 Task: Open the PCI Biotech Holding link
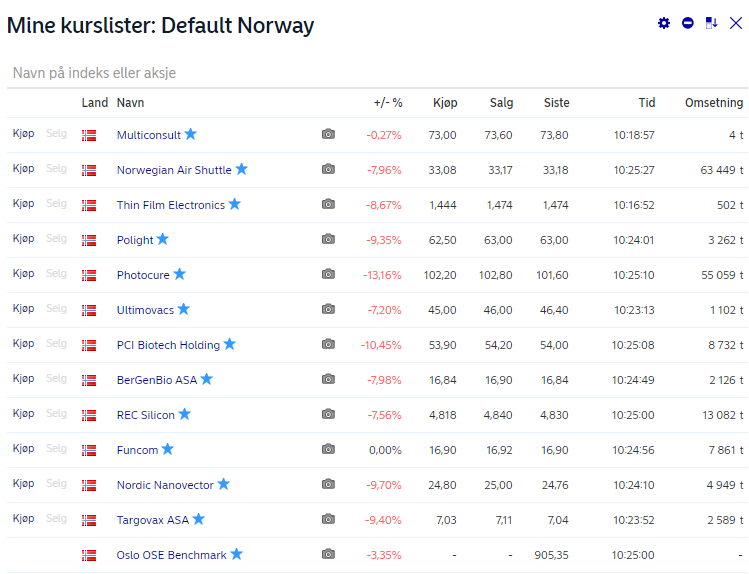(168, 345)
